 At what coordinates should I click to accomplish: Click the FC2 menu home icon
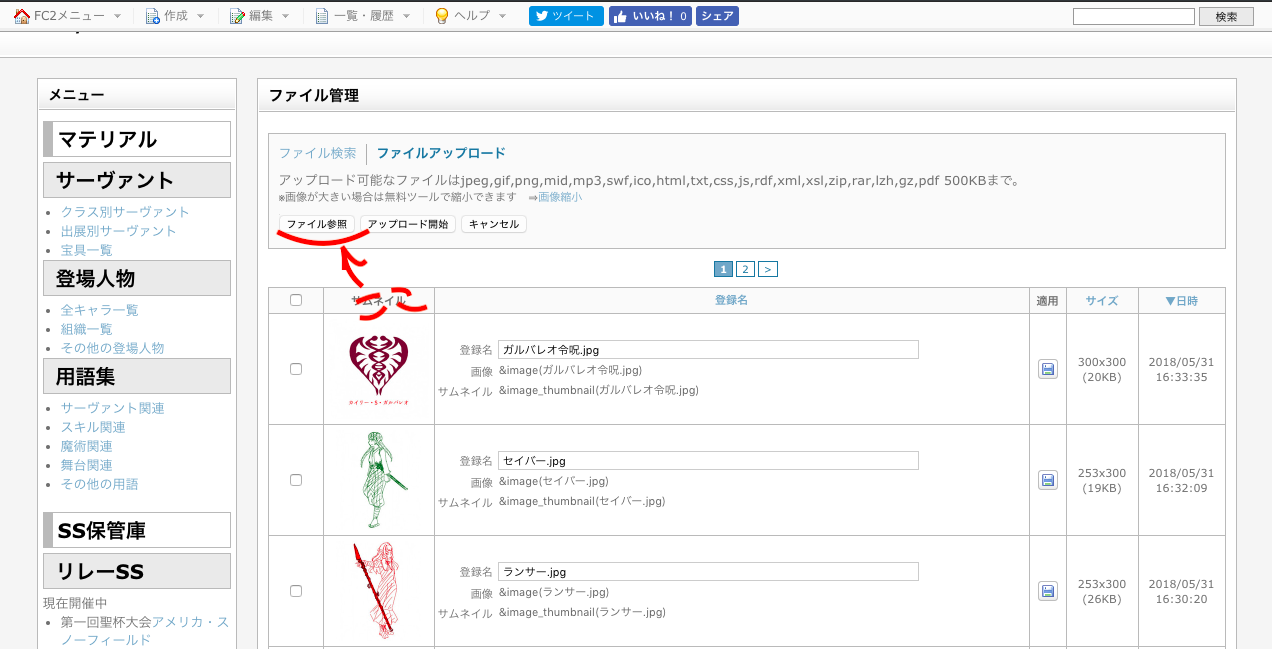pyautogui.click(x=22, y=16)
